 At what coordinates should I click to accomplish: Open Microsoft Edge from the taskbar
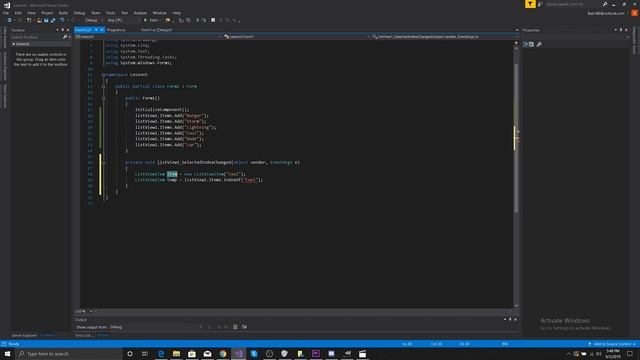(161, 353)
